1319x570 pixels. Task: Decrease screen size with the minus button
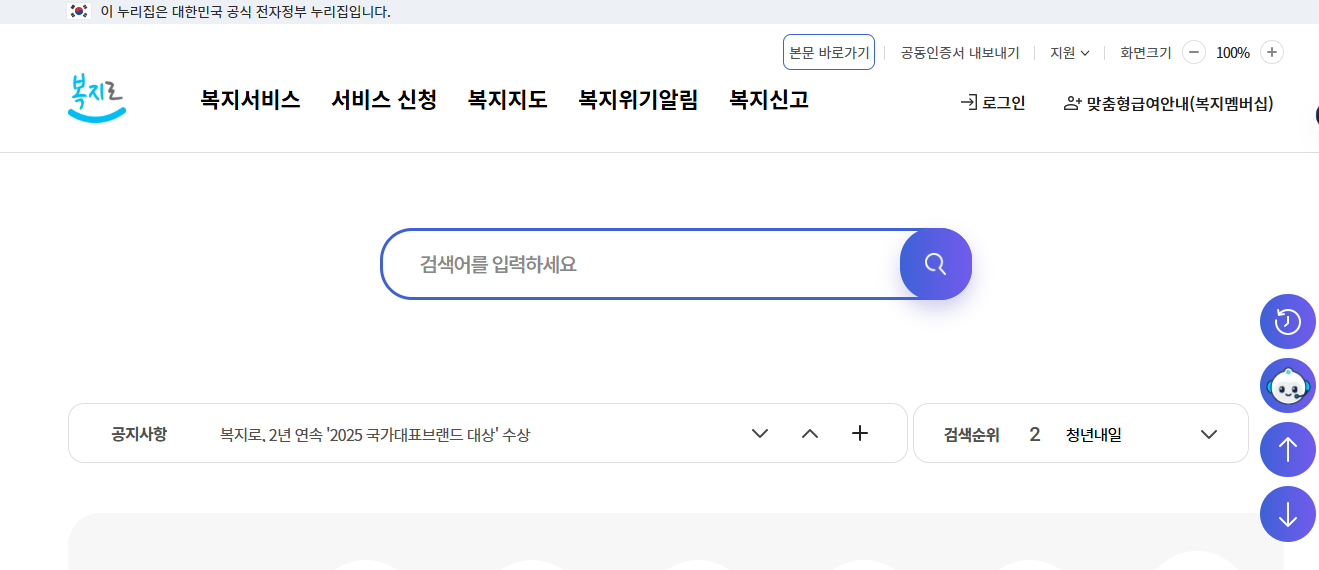(1194, 52)
